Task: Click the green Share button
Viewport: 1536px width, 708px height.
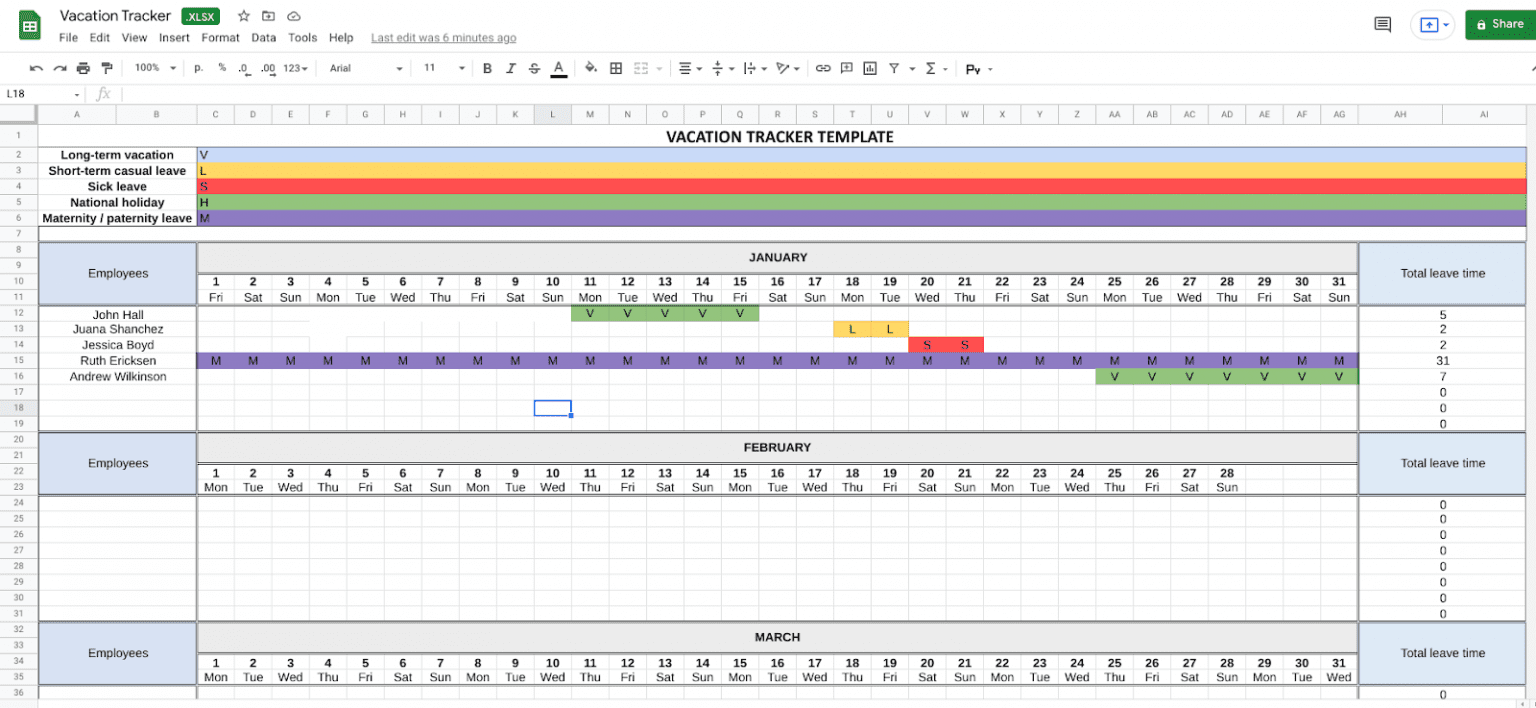Action: 1499,24
